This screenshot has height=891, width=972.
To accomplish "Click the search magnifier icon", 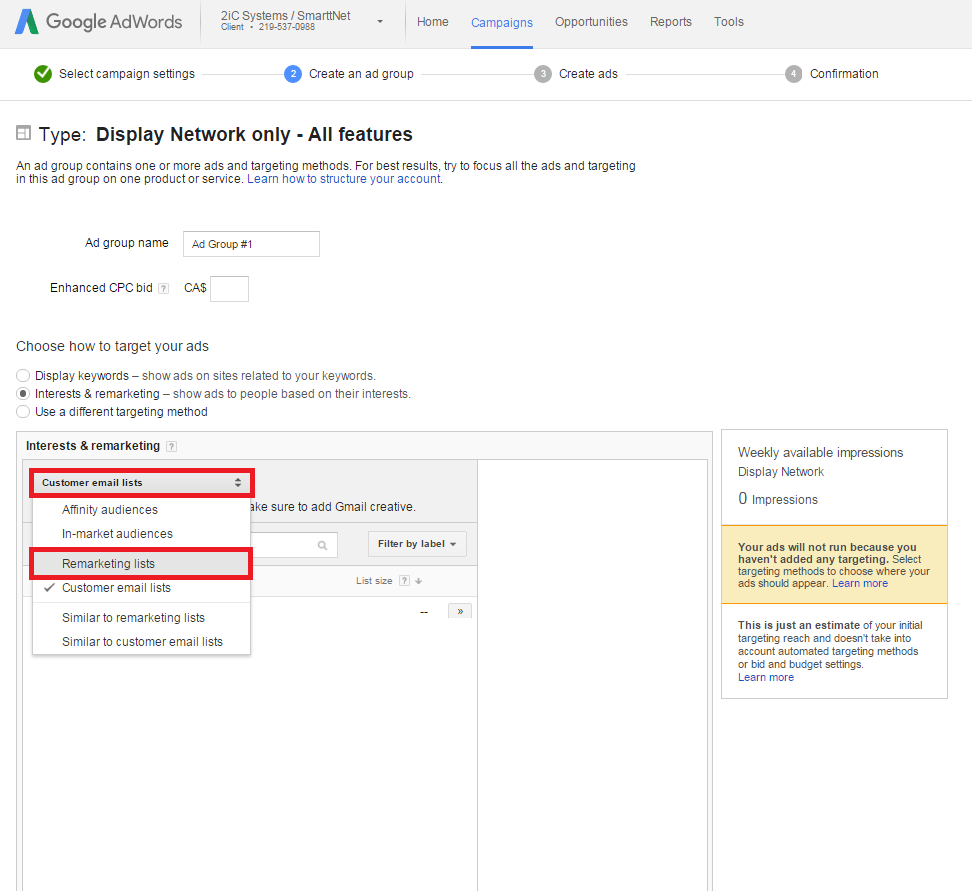I will (x=322, y=546).
